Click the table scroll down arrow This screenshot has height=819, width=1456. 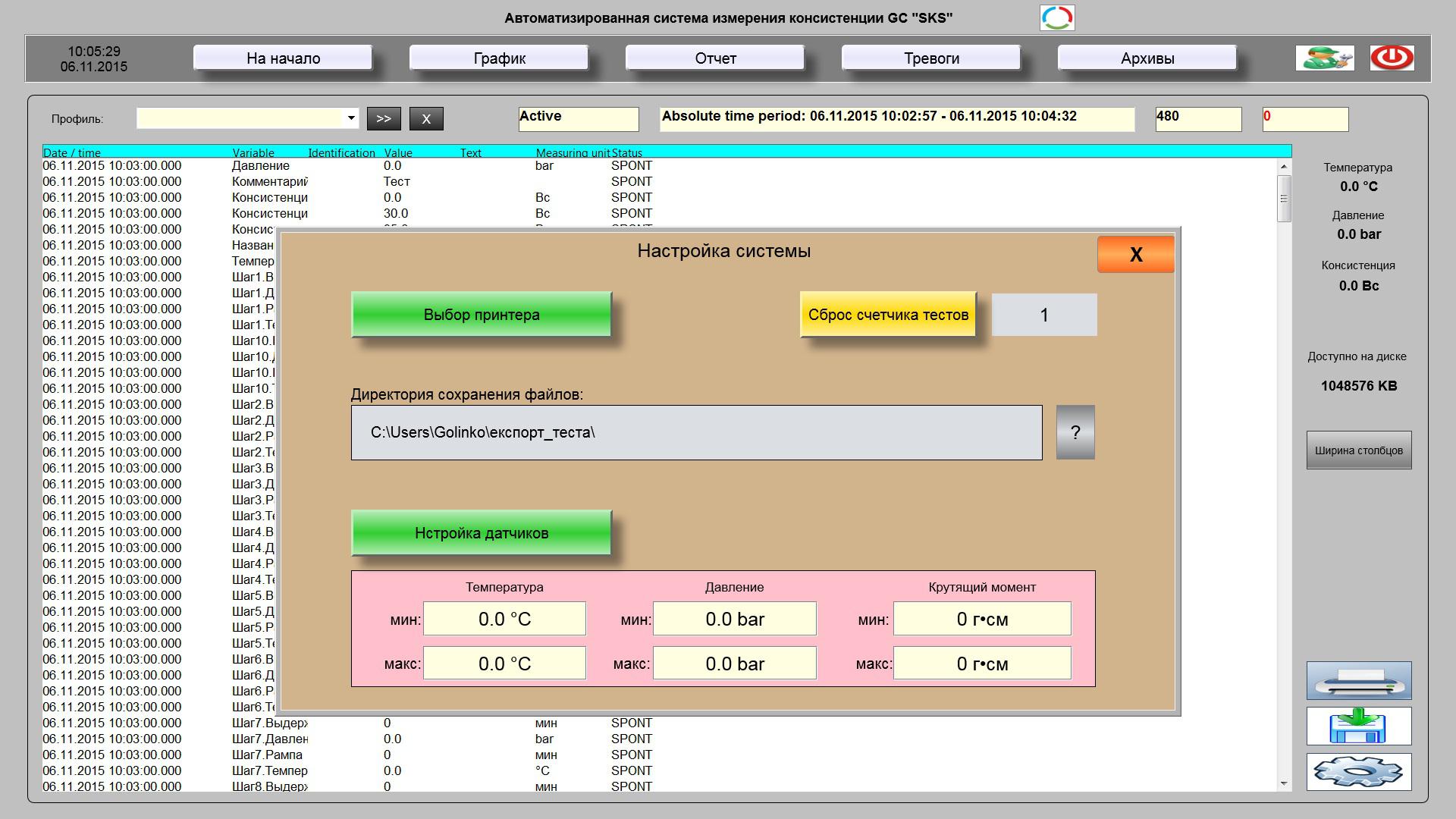click(x=1284, y=783)
